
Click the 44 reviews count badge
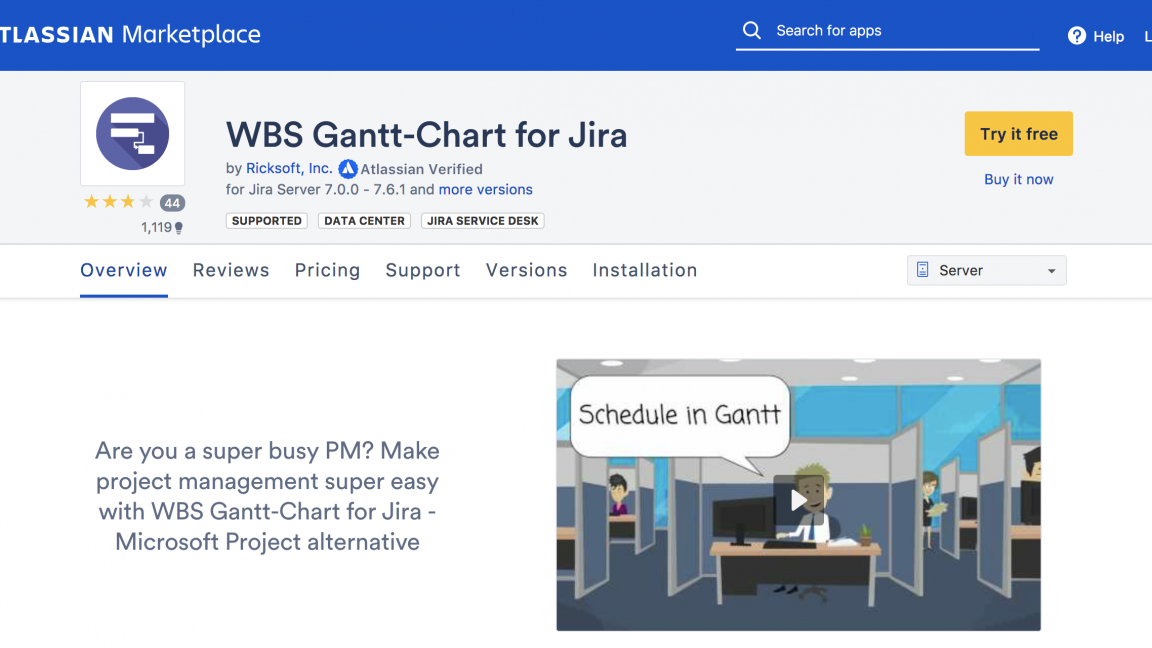click(x=173, y=203)
